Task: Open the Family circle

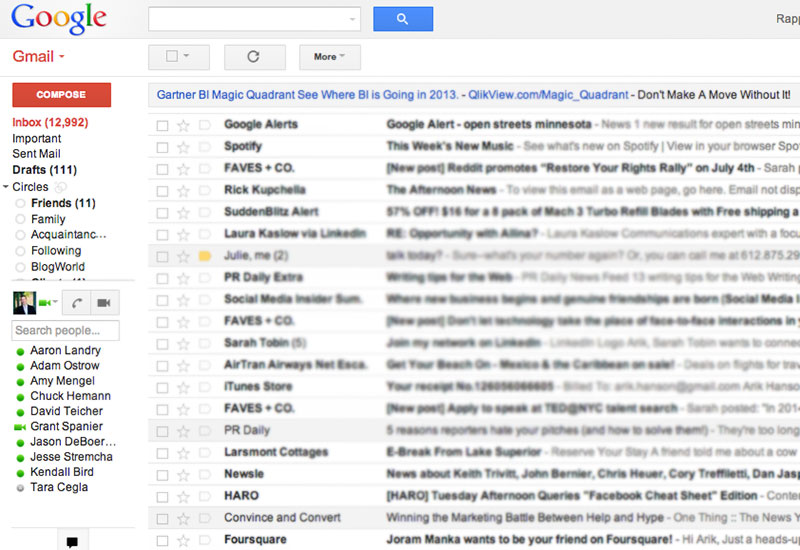Action: tap(48, 219)
